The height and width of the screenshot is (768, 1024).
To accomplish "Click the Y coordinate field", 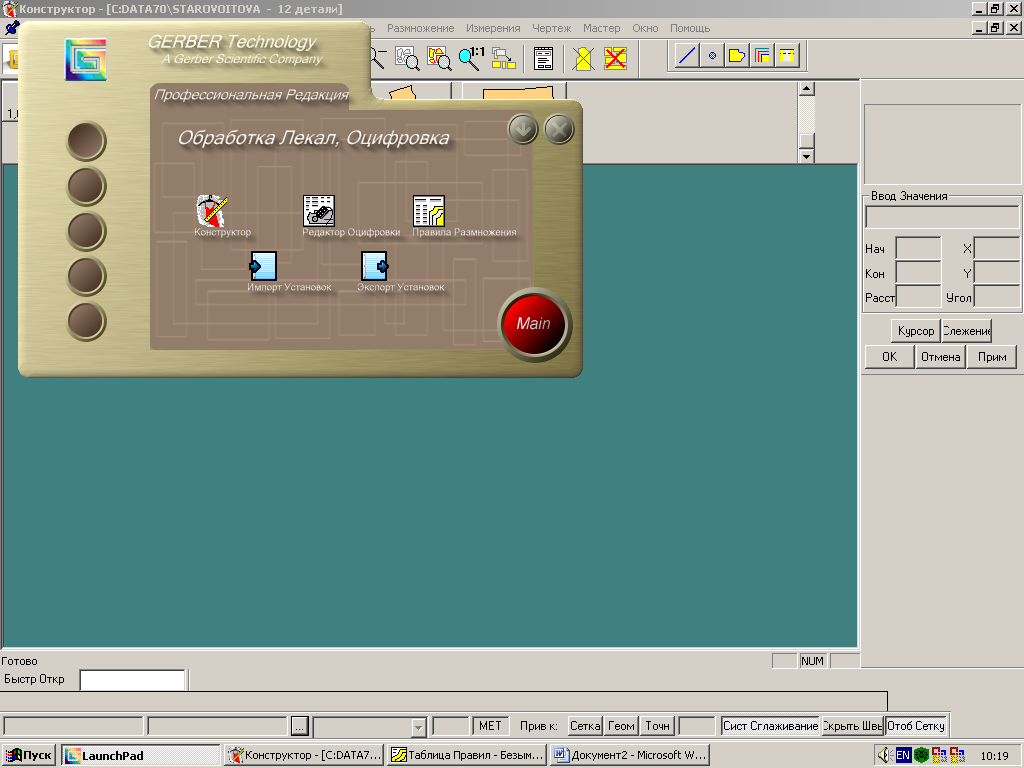I will coord(997,272).
